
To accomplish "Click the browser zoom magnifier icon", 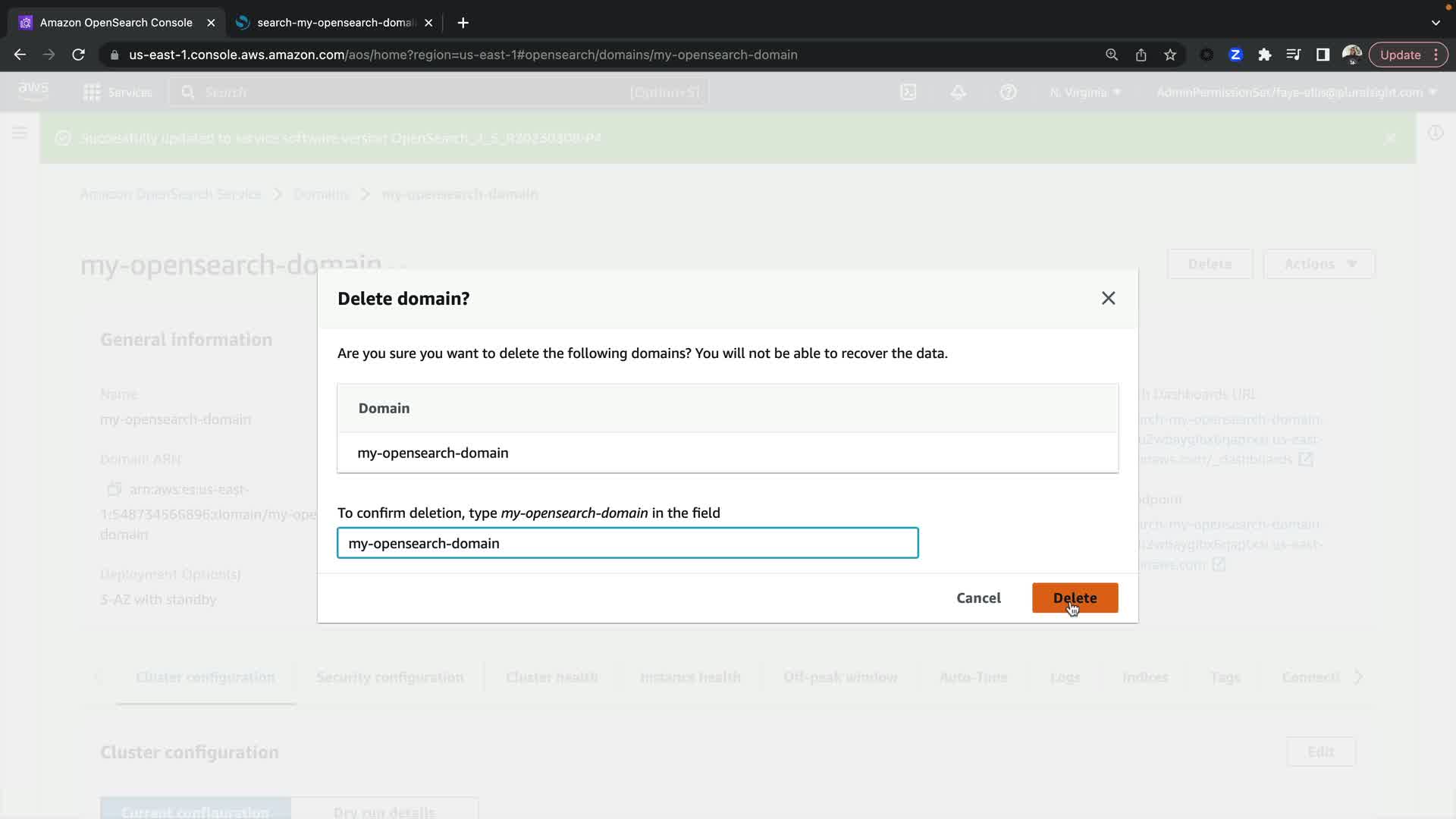I will pos(1112,55).
